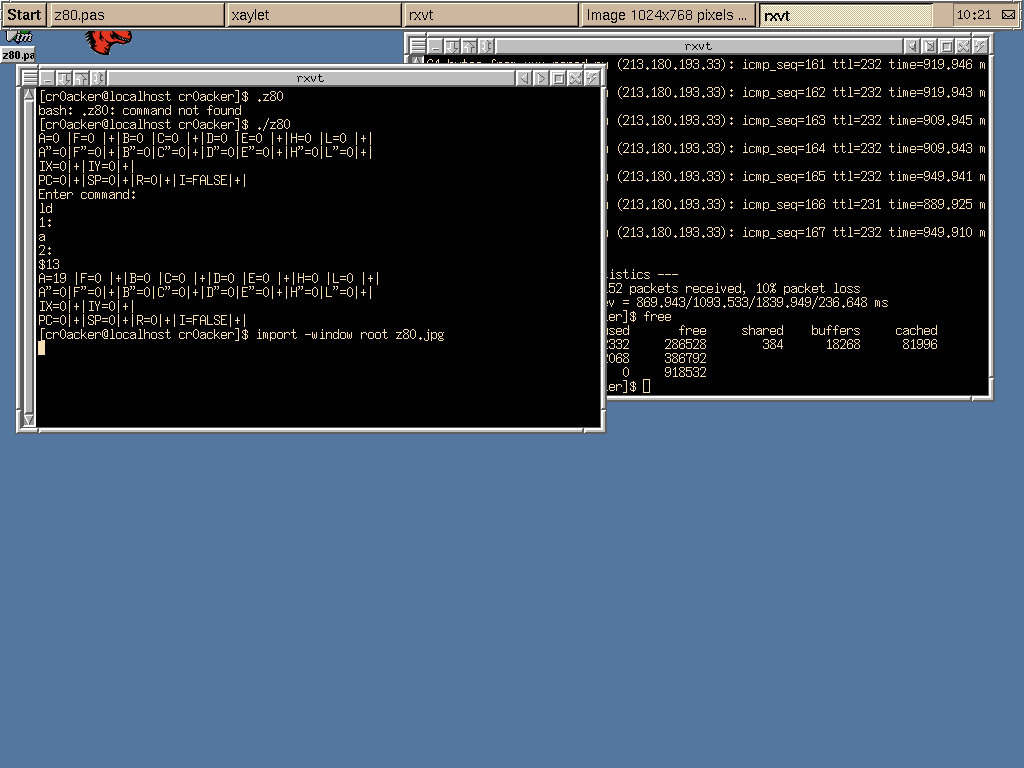Open window menu of front rxvt window
Screen dimensions: 1024x768
point(30,78)
